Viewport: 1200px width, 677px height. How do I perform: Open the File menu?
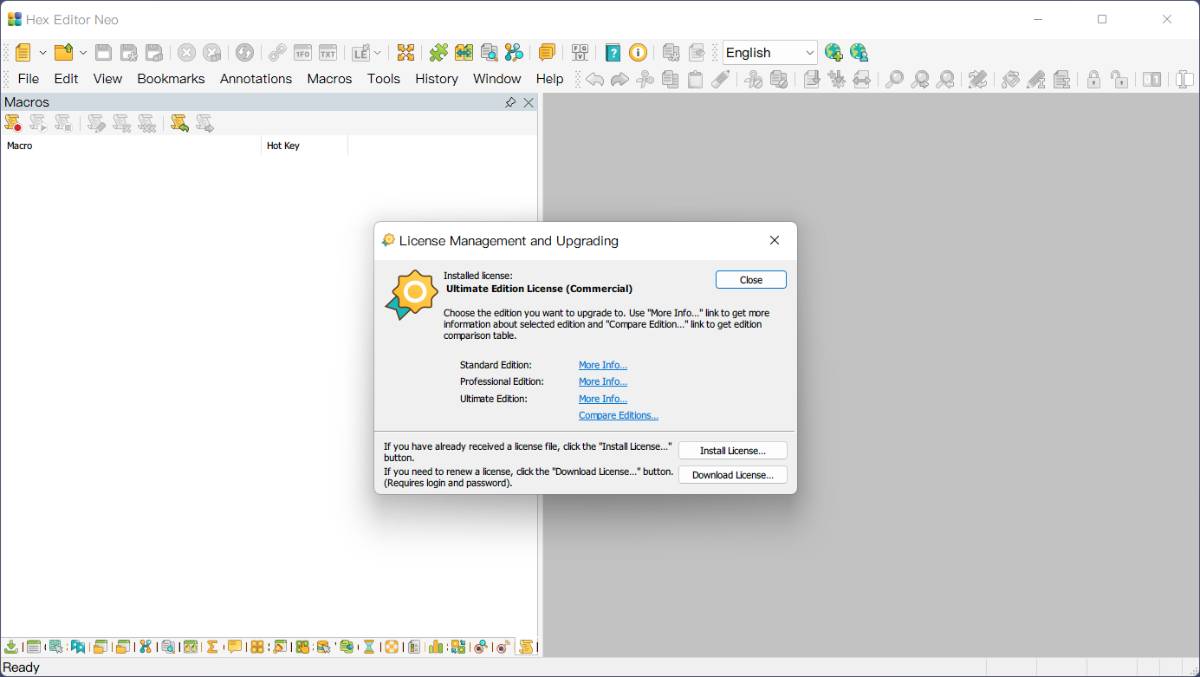pyautogui.click(x=28, y=79)
